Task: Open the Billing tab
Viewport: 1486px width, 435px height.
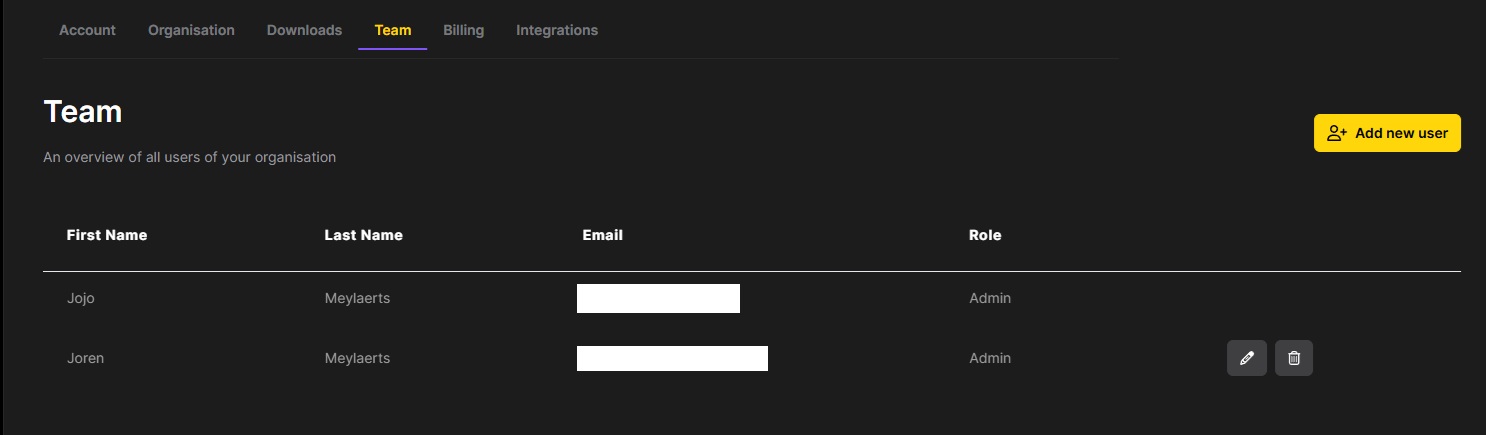Action: point(463,30)
